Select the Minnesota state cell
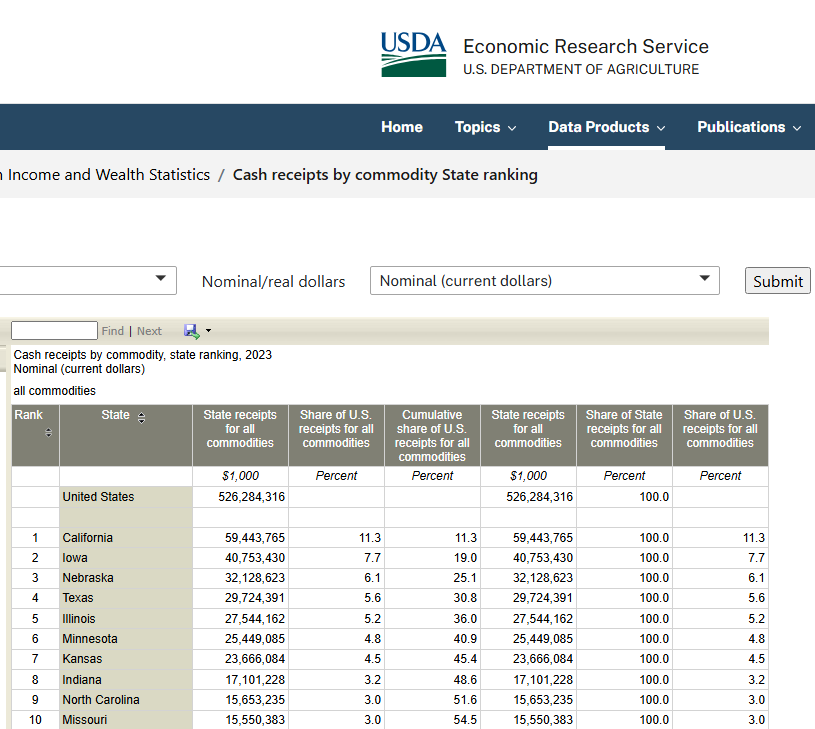 coord(126,639)
